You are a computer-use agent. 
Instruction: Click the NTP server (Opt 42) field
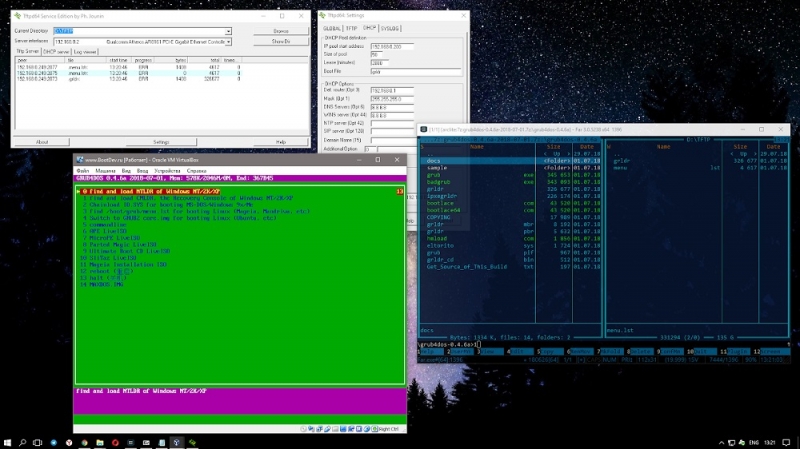[x=392, y=123]
